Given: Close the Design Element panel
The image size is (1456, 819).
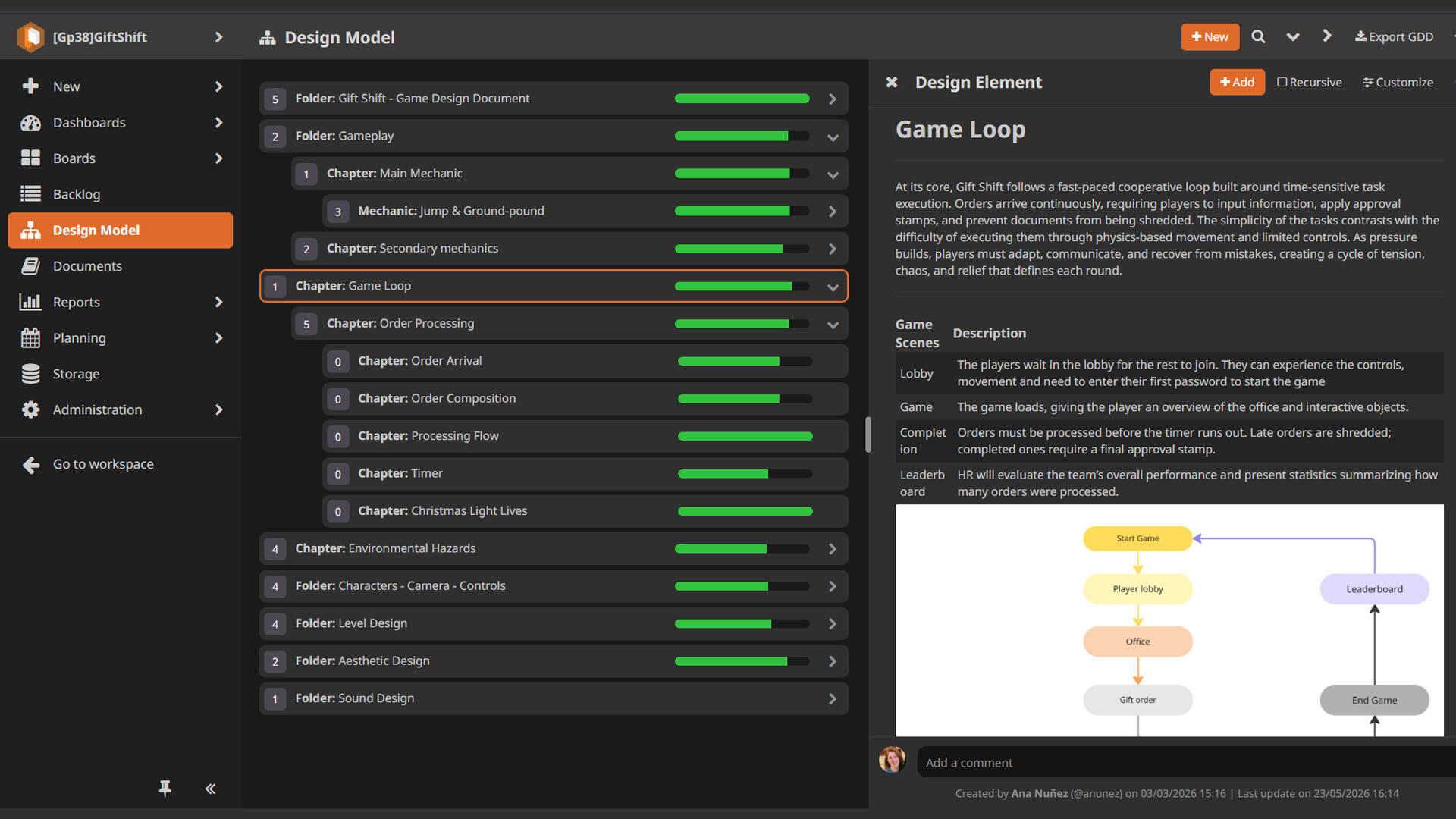Looking at the screenshot, I should tap(892, 82).
